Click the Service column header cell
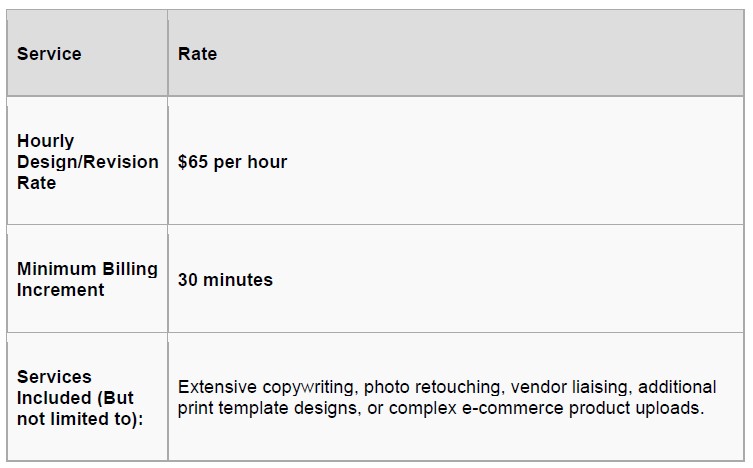 pyautogui.click(x=87, y=53)
